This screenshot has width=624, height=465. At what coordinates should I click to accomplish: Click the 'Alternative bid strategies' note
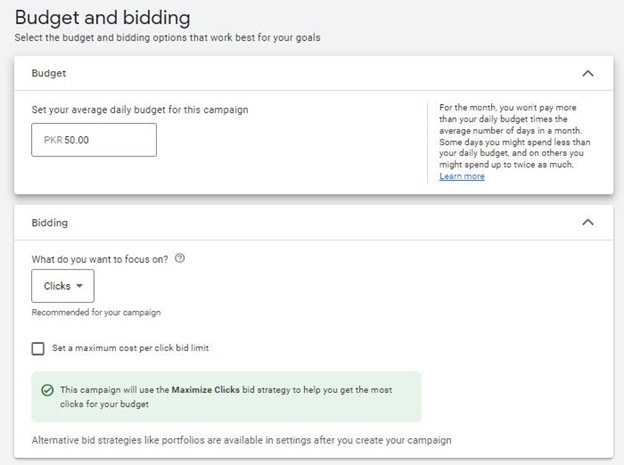point(241,440)
